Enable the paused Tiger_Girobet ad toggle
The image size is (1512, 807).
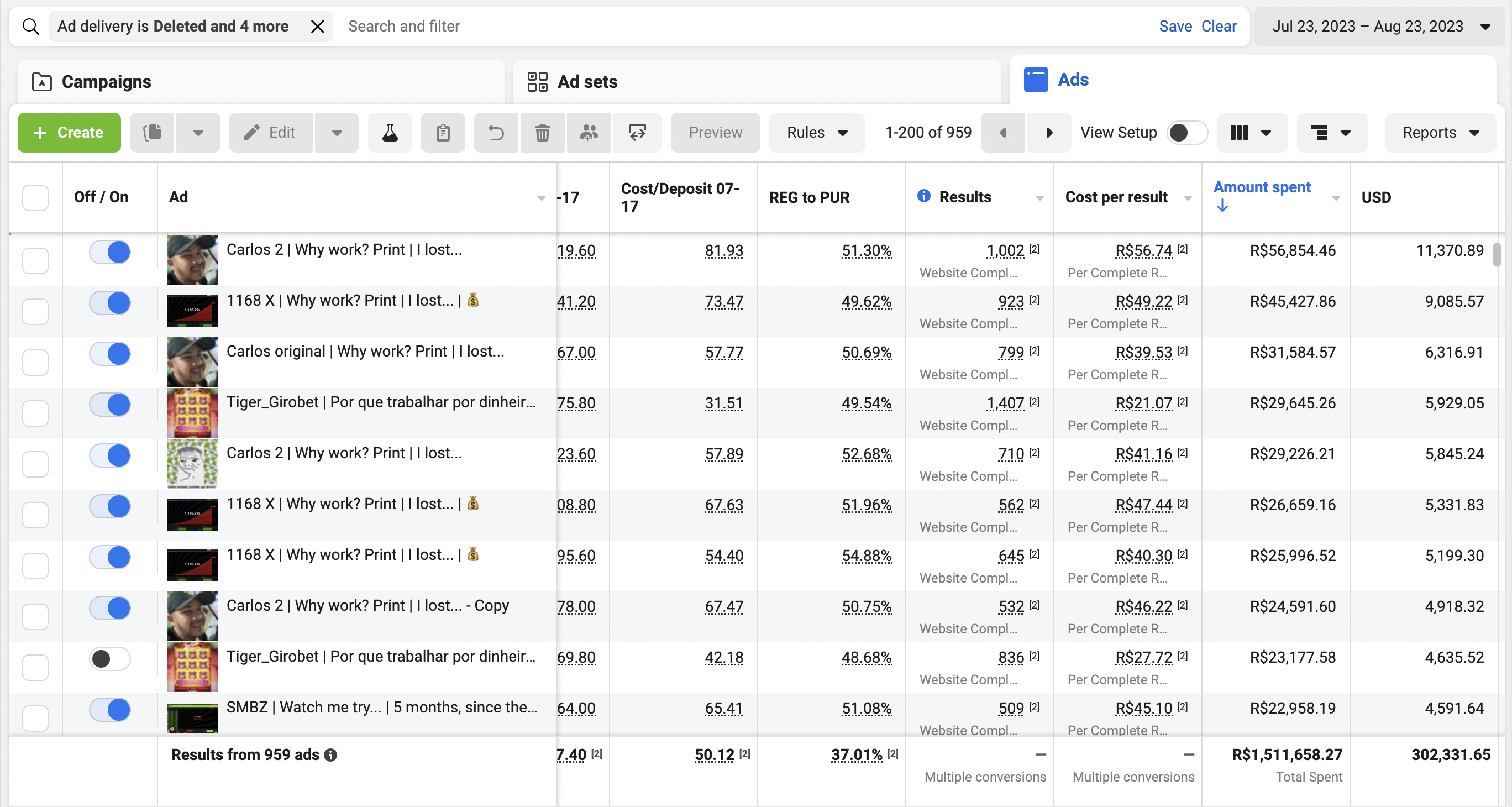point(110,658)
